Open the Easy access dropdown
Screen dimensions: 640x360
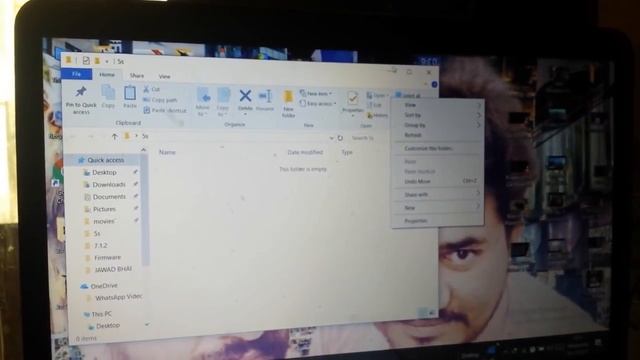click(318, 104)
